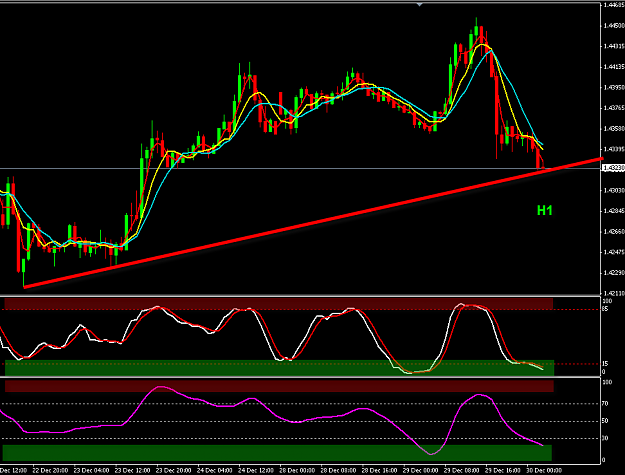This screenshot has width=625, height=475.
Task: Click the RSI 30 level label
Action: pyautogui.click(x=605, y=438)
